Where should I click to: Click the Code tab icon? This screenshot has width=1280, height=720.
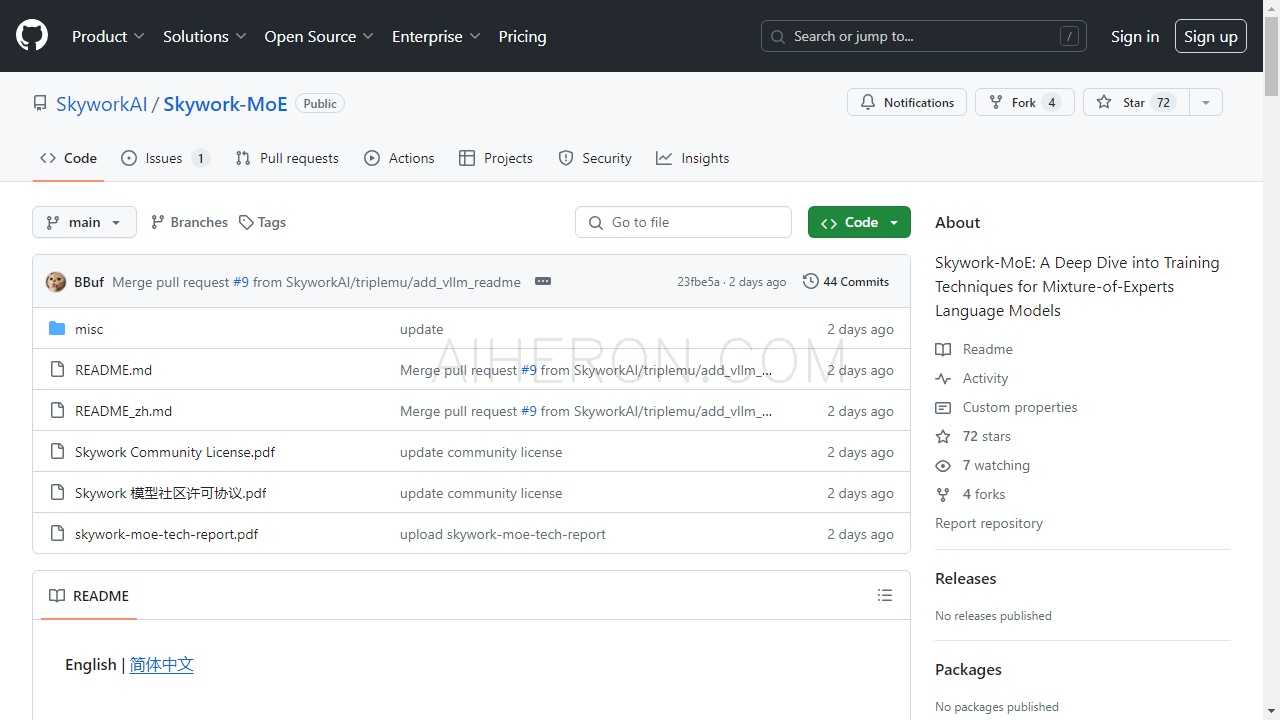point(48,158)
